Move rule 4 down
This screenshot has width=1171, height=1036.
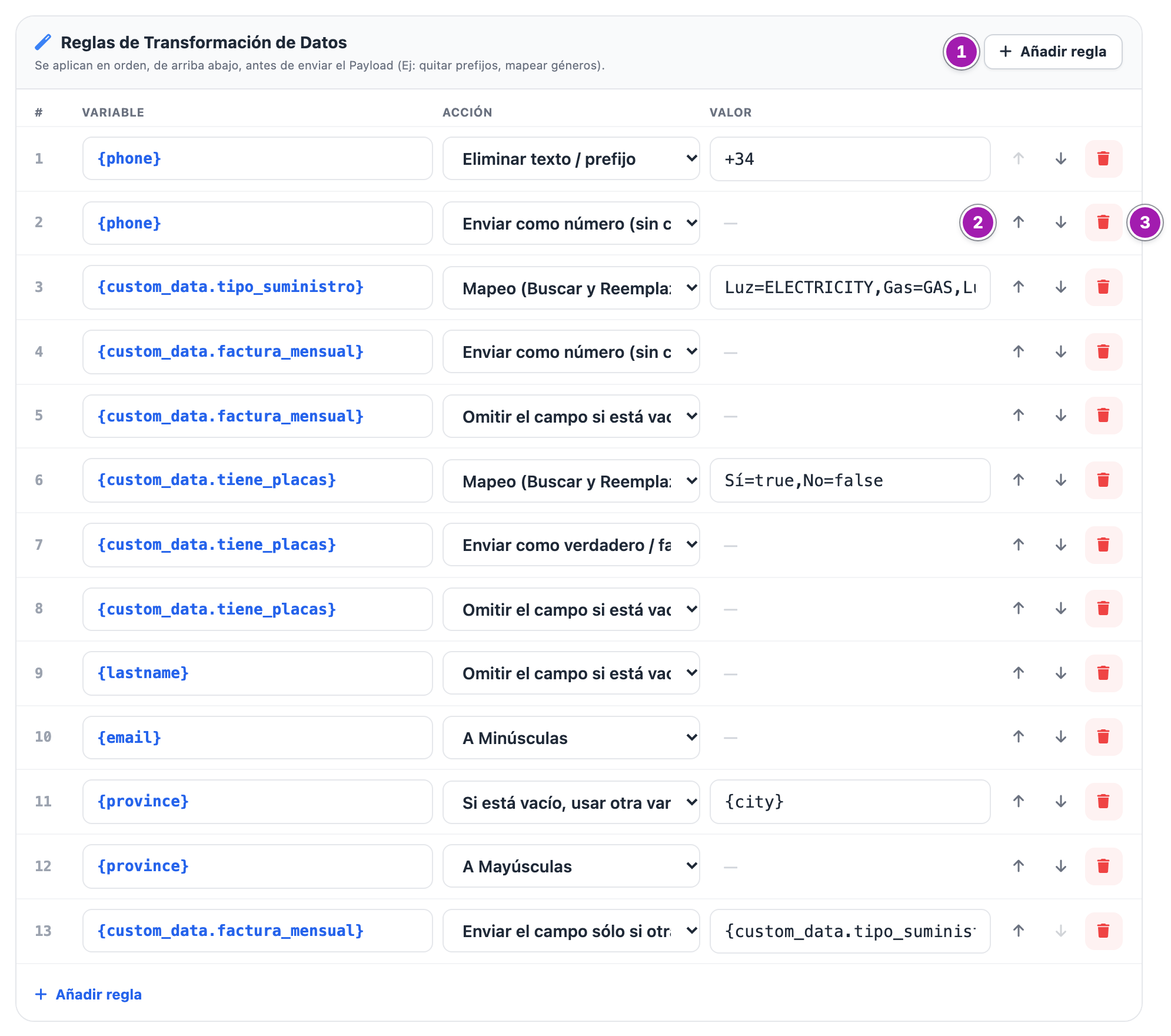[x=1061, y=352]
